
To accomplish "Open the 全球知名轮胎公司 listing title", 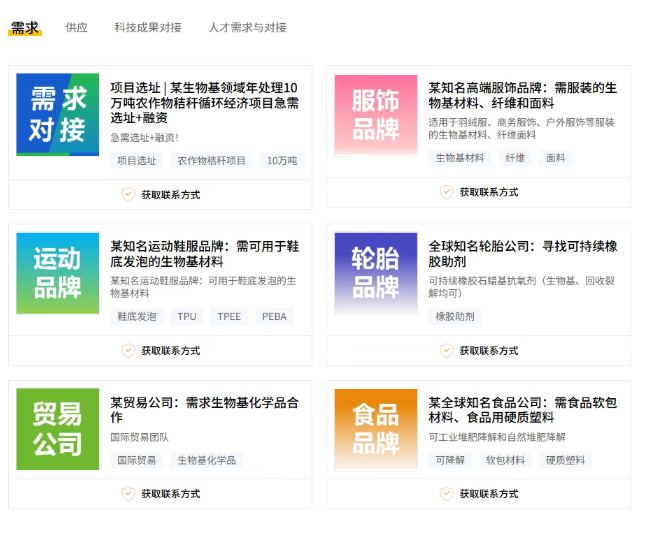I will click(x=523, y=253).
